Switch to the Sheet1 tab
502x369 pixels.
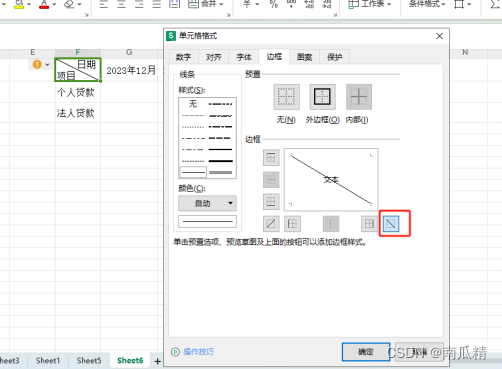point(48,361)
